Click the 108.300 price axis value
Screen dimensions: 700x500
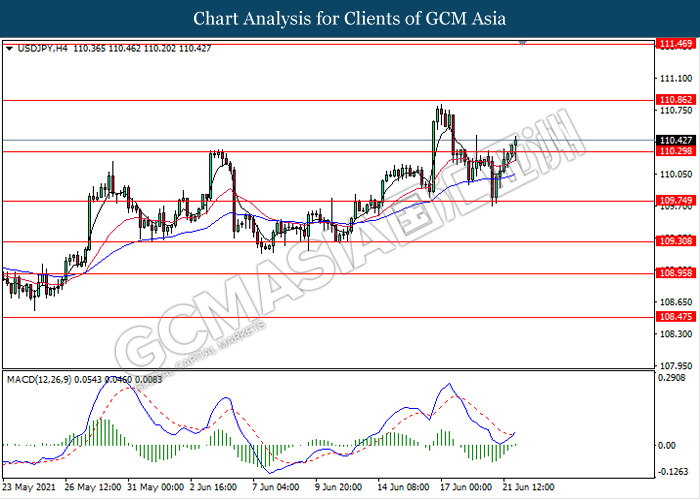(x=676, y=333)
